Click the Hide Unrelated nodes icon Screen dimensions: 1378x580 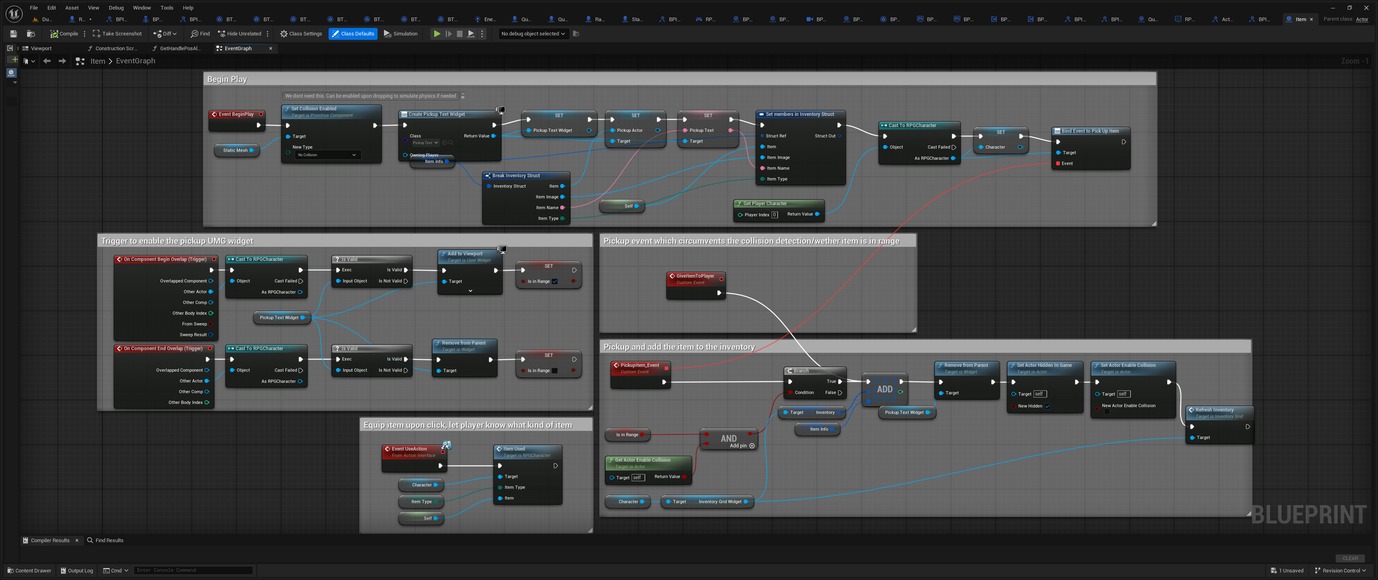[222, 34]
